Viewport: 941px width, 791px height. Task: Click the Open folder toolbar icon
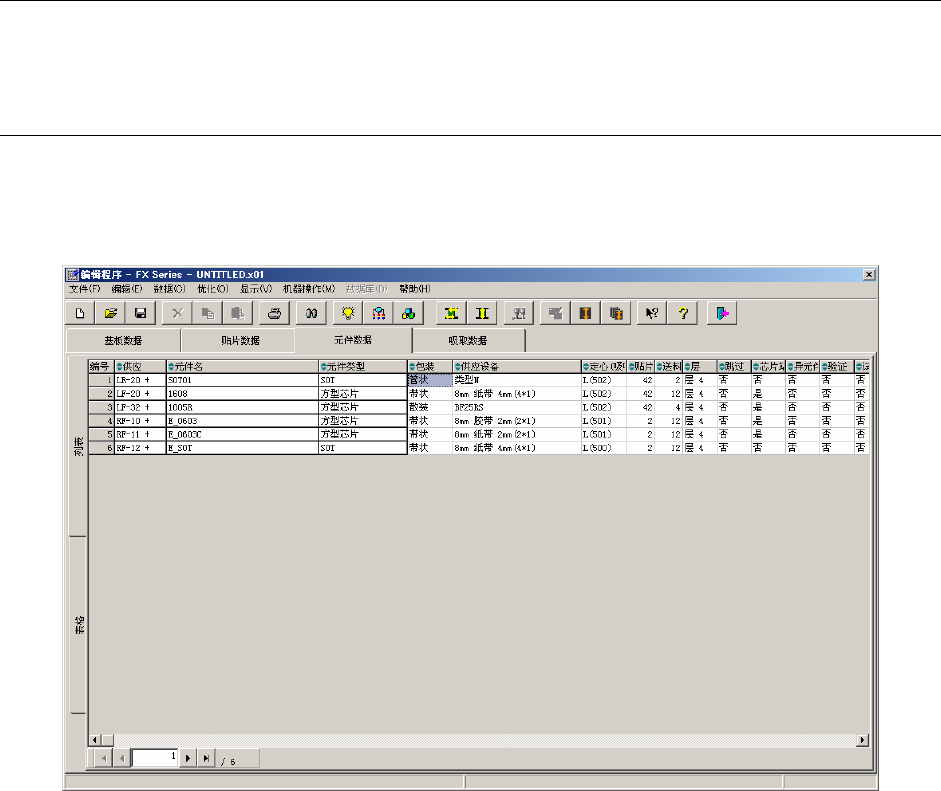111,313
